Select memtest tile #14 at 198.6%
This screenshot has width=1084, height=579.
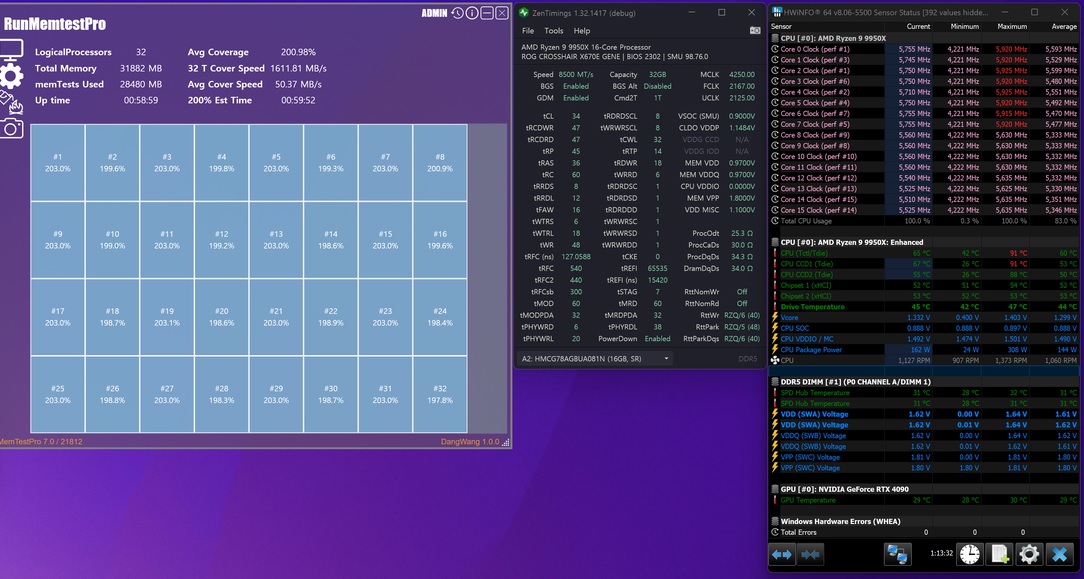[x=330, y=240]
